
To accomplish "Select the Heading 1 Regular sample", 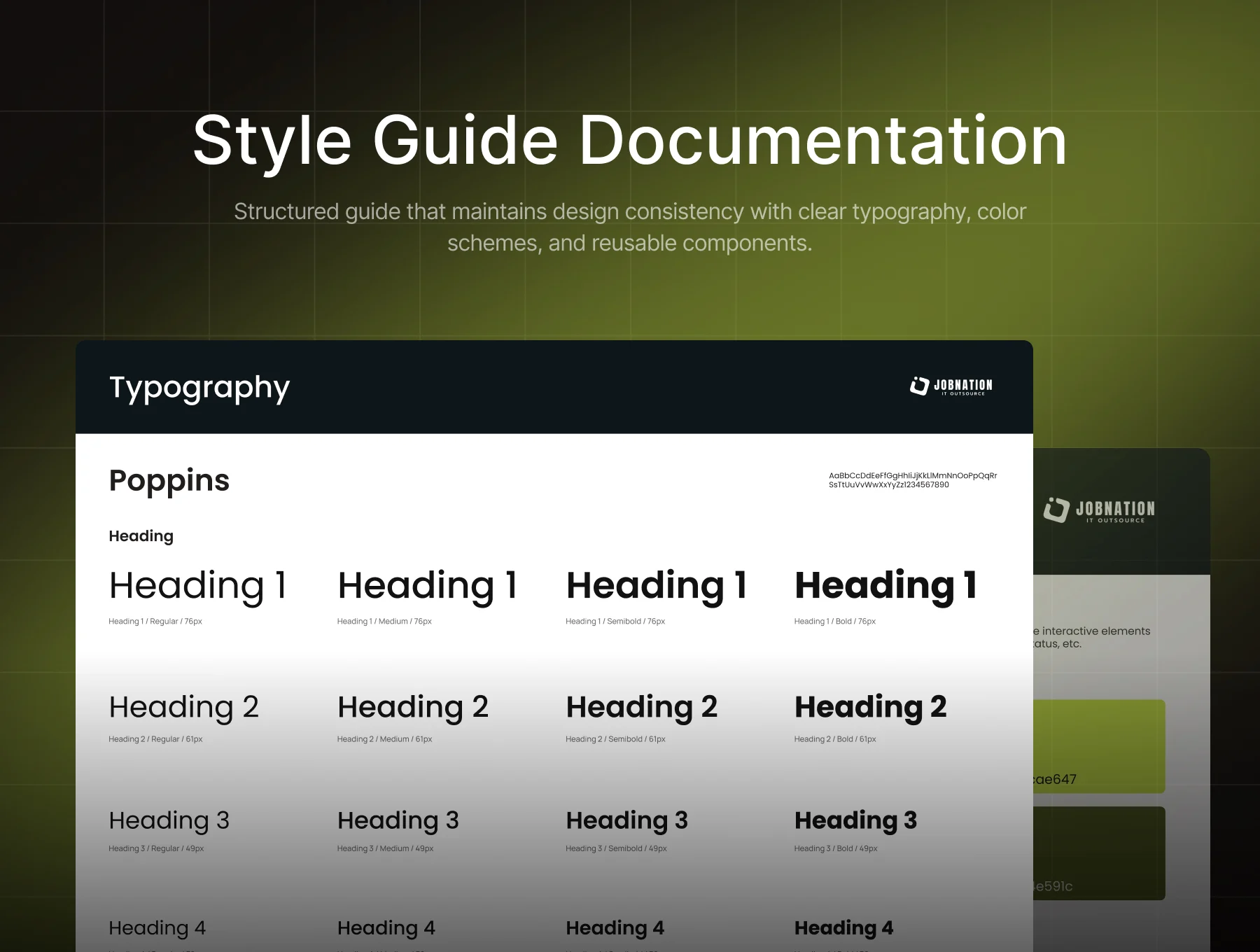I will click(198, 585).
